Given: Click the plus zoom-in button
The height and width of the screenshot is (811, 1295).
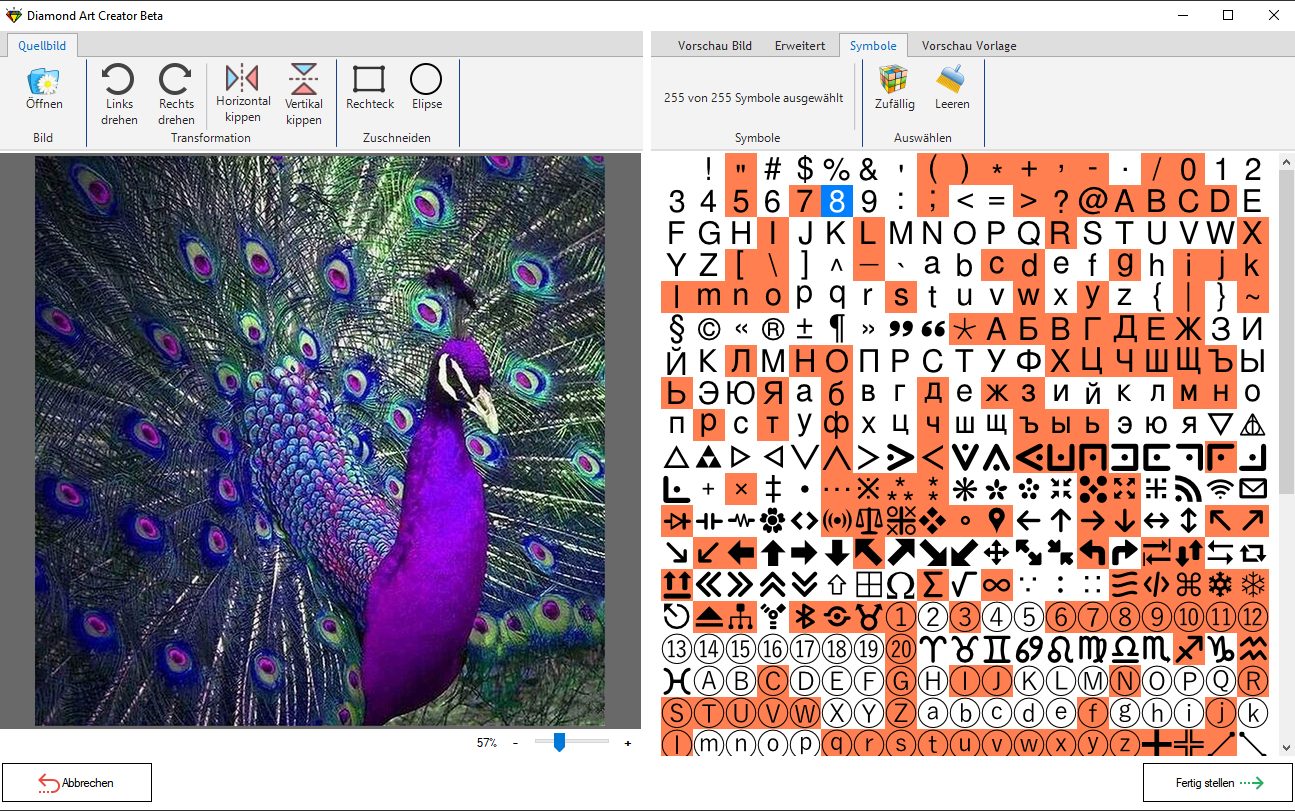Looking at the screenshot, I should pyautogui.click(x=628, y=743).
